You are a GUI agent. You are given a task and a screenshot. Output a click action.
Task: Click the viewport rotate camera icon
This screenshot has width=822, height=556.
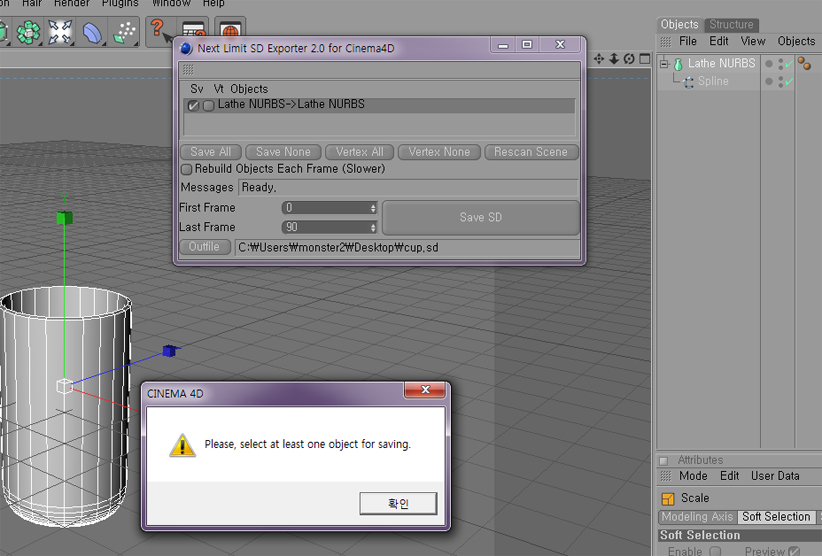(629, 59)
